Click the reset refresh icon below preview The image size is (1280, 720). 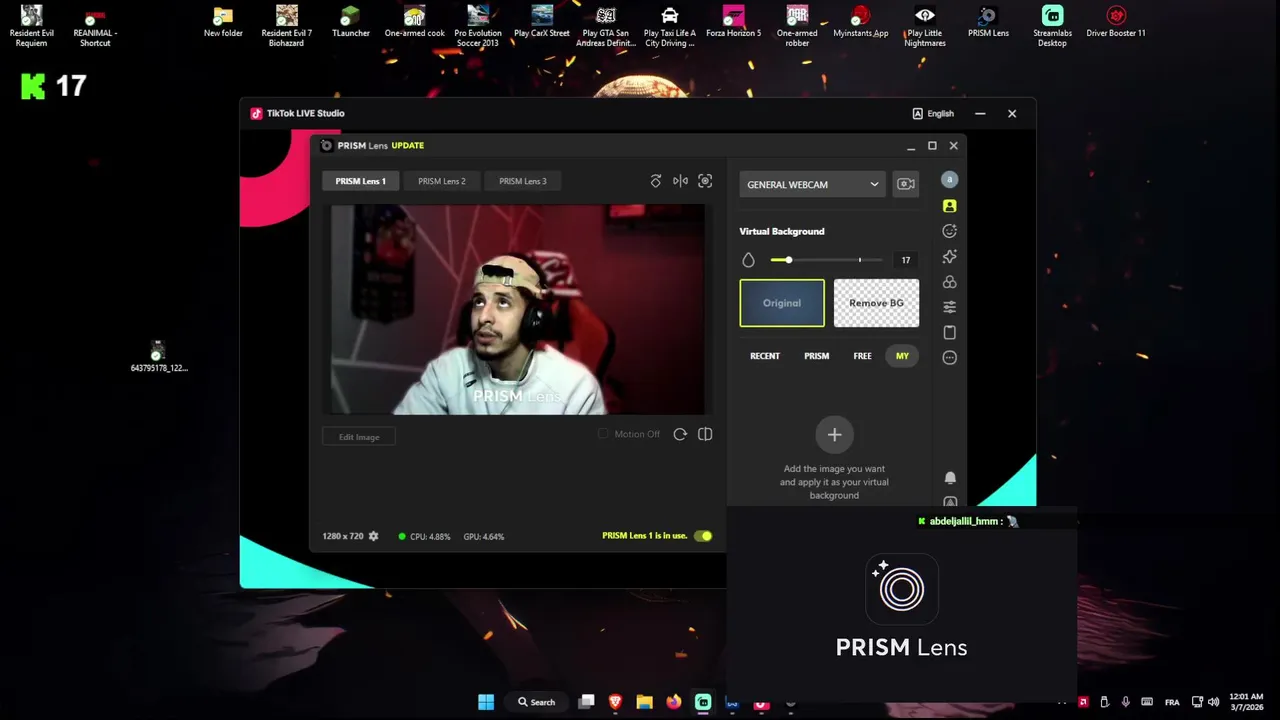680,434
